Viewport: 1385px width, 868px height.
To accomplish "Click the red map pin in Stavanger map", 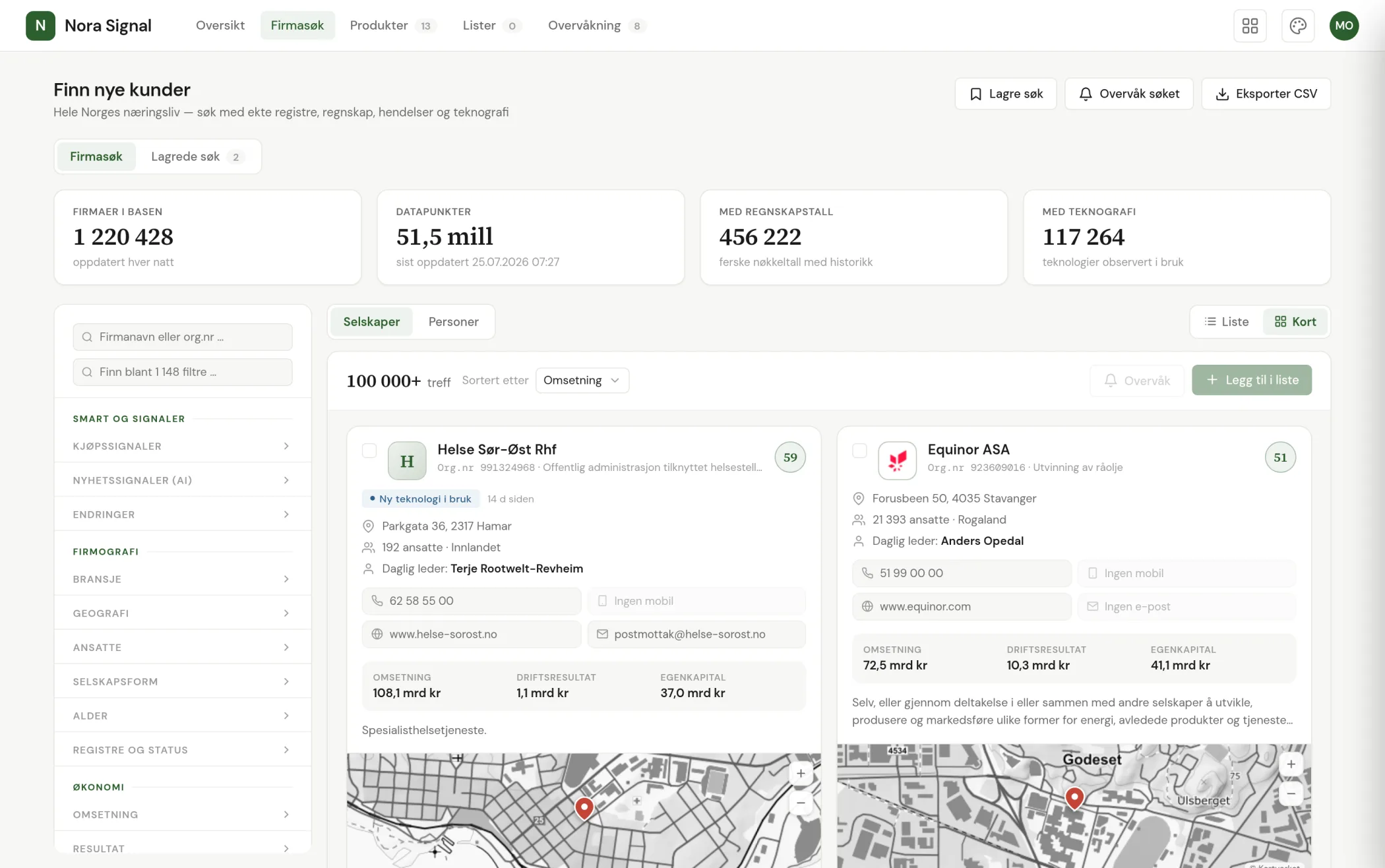I will [1074, 798].
